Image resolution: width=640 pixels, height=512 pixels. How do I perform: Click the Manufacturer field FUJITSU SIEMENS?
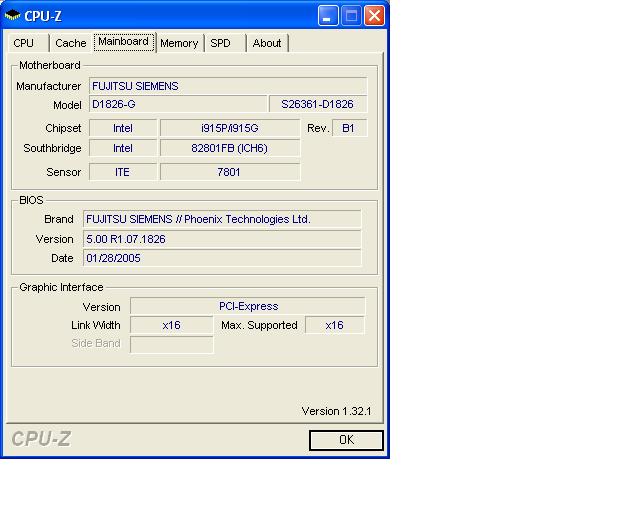(228, 86)
